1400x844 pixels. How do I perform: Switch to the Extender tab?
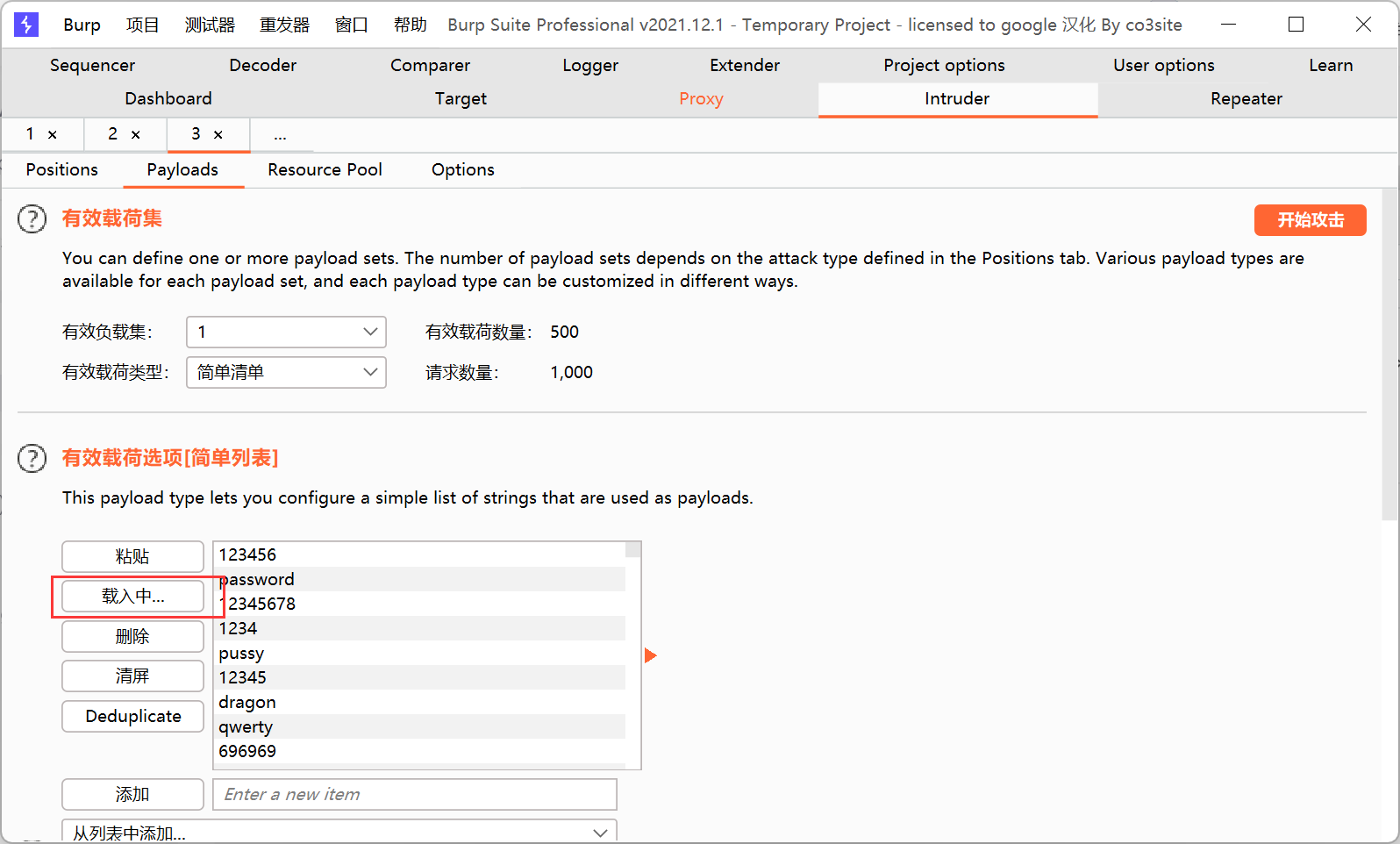point(745,65)
